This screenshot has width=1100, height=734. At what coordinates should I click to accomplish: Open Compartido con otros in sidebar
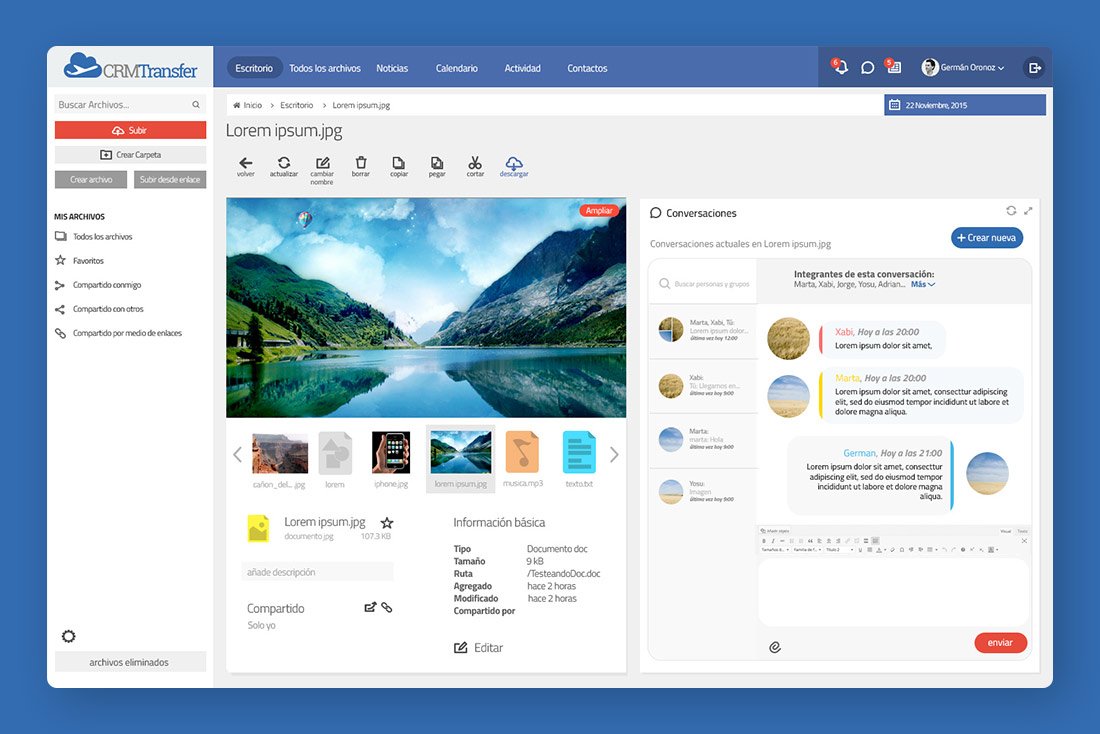(x=99, y=309)
